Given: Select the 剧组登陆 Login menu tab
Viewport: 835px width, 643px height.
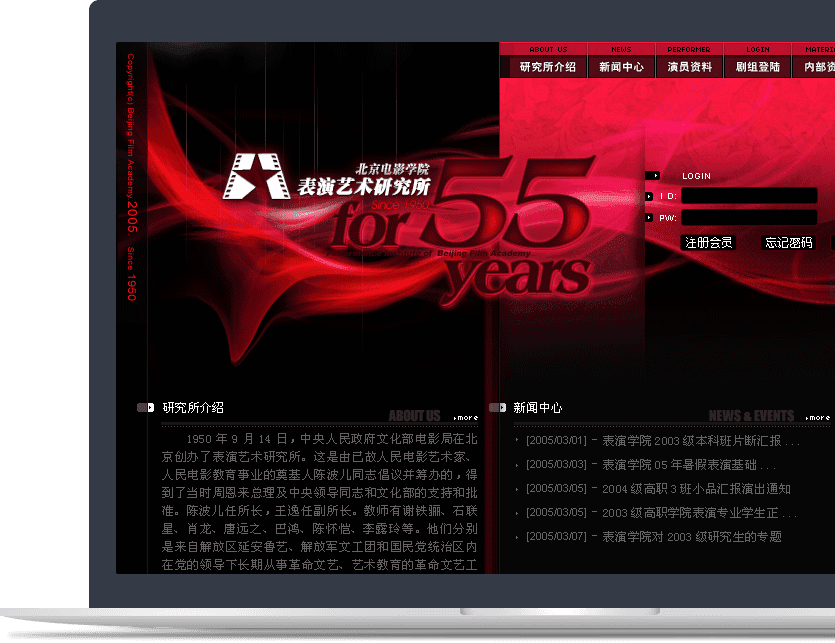Looking at the screenshot, I should coord(757,67).
